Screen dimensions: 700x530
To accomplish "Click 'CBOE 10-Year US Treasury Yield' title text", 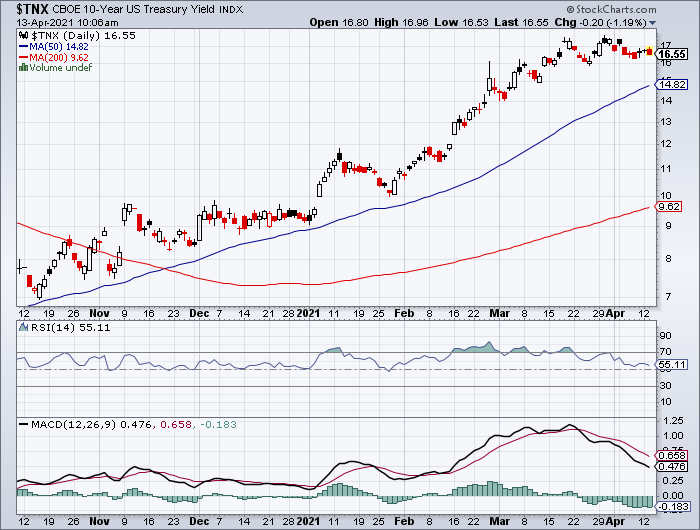I will (133, 9).
